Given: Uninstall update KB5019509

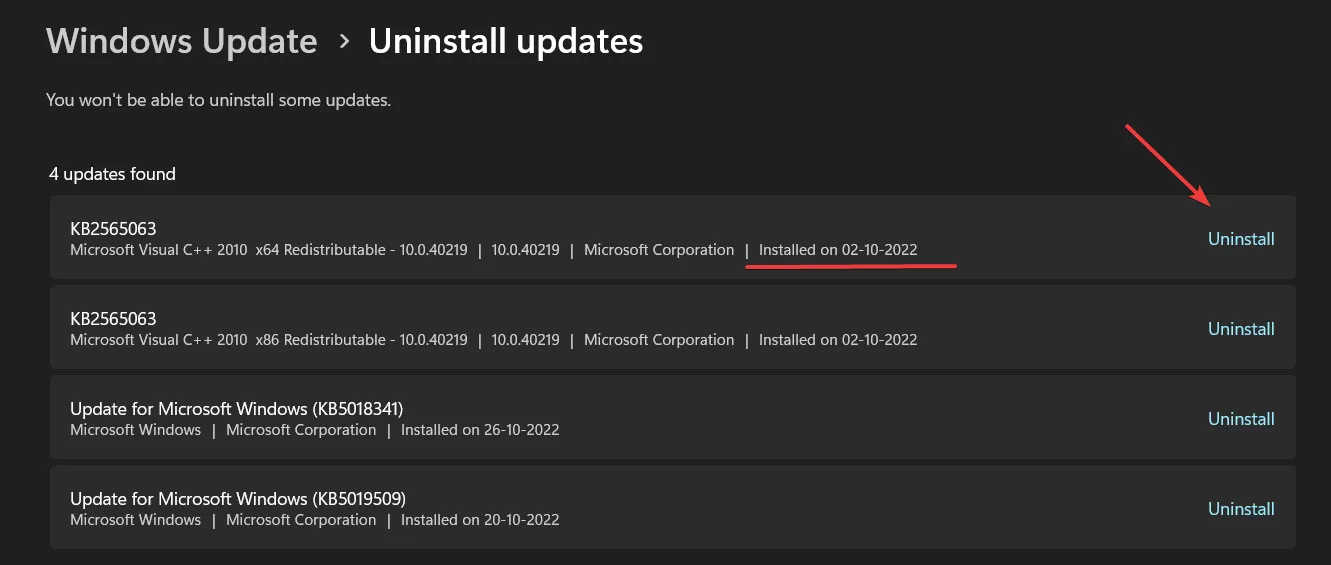Looking at the screenshot, I should coord(1241,509).
